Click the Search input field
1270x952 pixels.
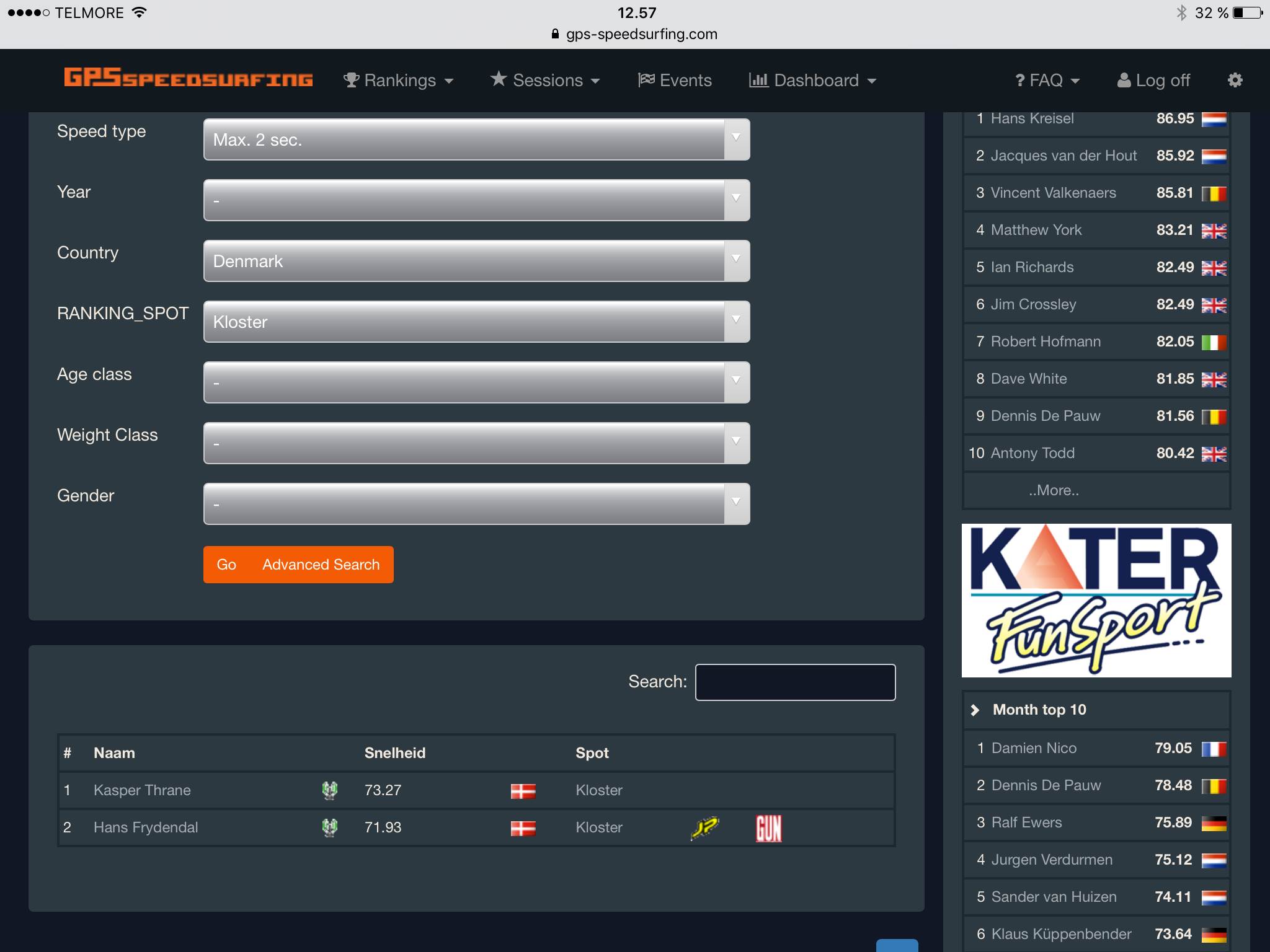[x=795, y=682]
